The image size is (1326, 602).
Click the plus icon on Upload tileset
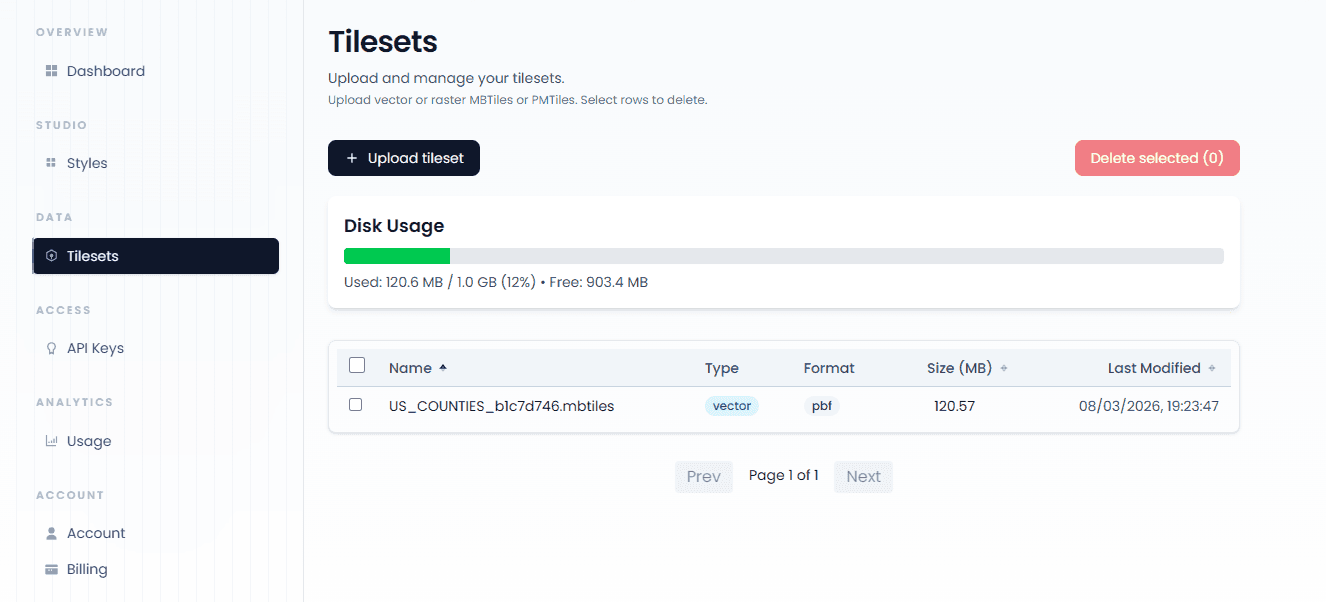click(351, 157)
